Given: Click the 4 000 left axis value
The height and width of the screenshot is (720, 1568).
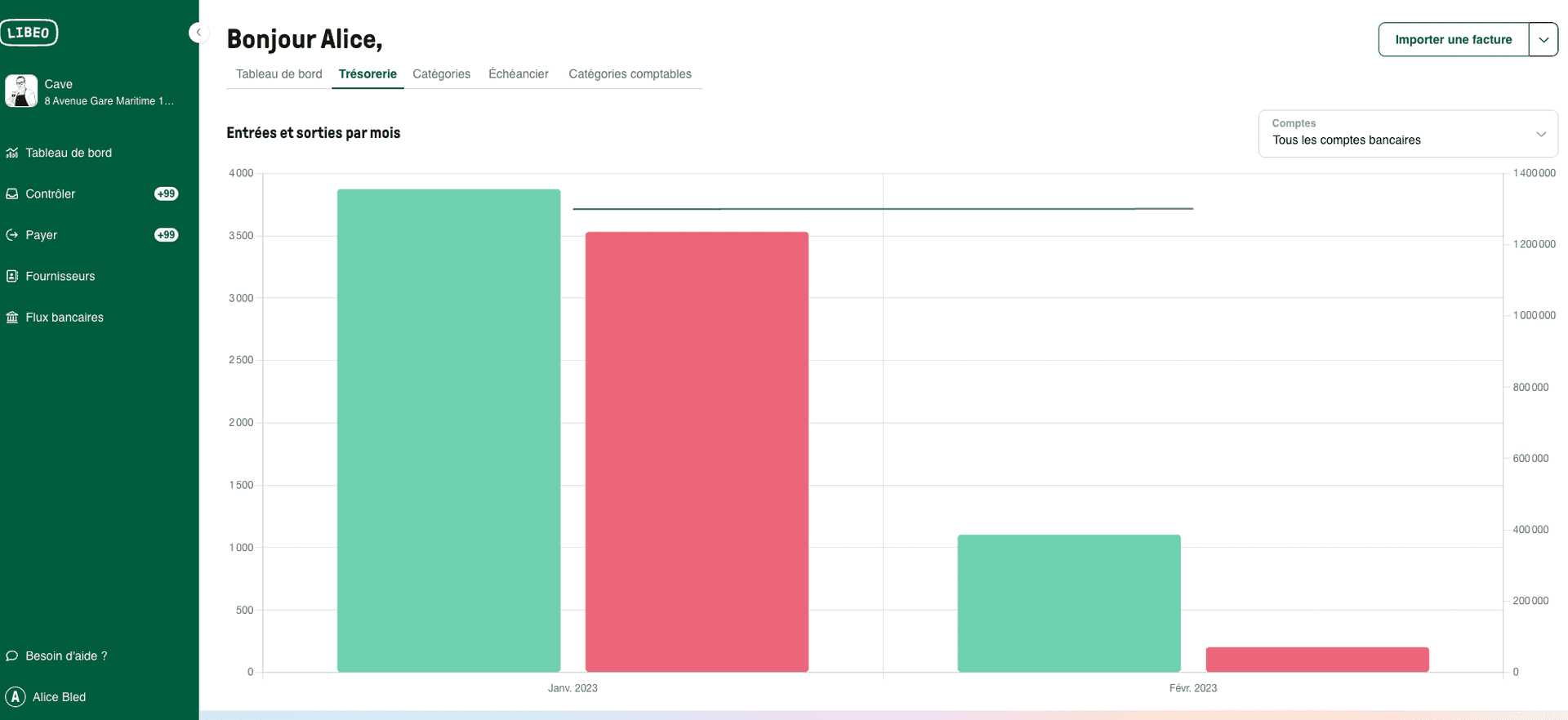Looking at the screenshot, I should (x=241, y=173).
